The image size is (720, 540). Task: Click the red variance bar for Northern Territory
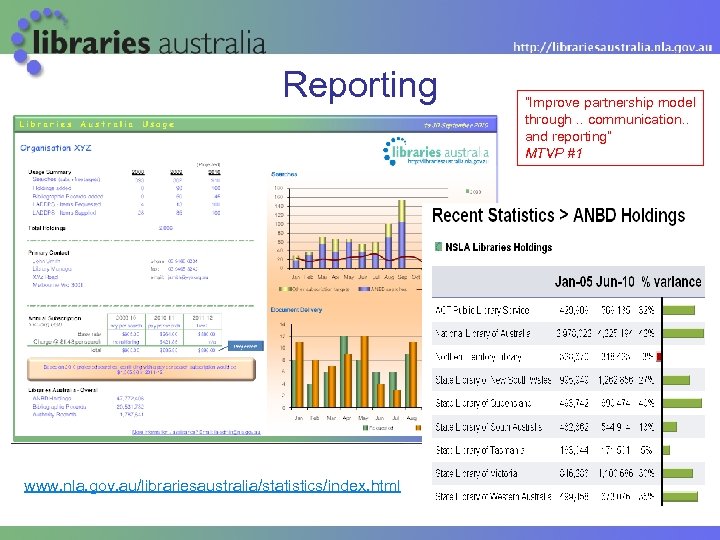[659, 357]
